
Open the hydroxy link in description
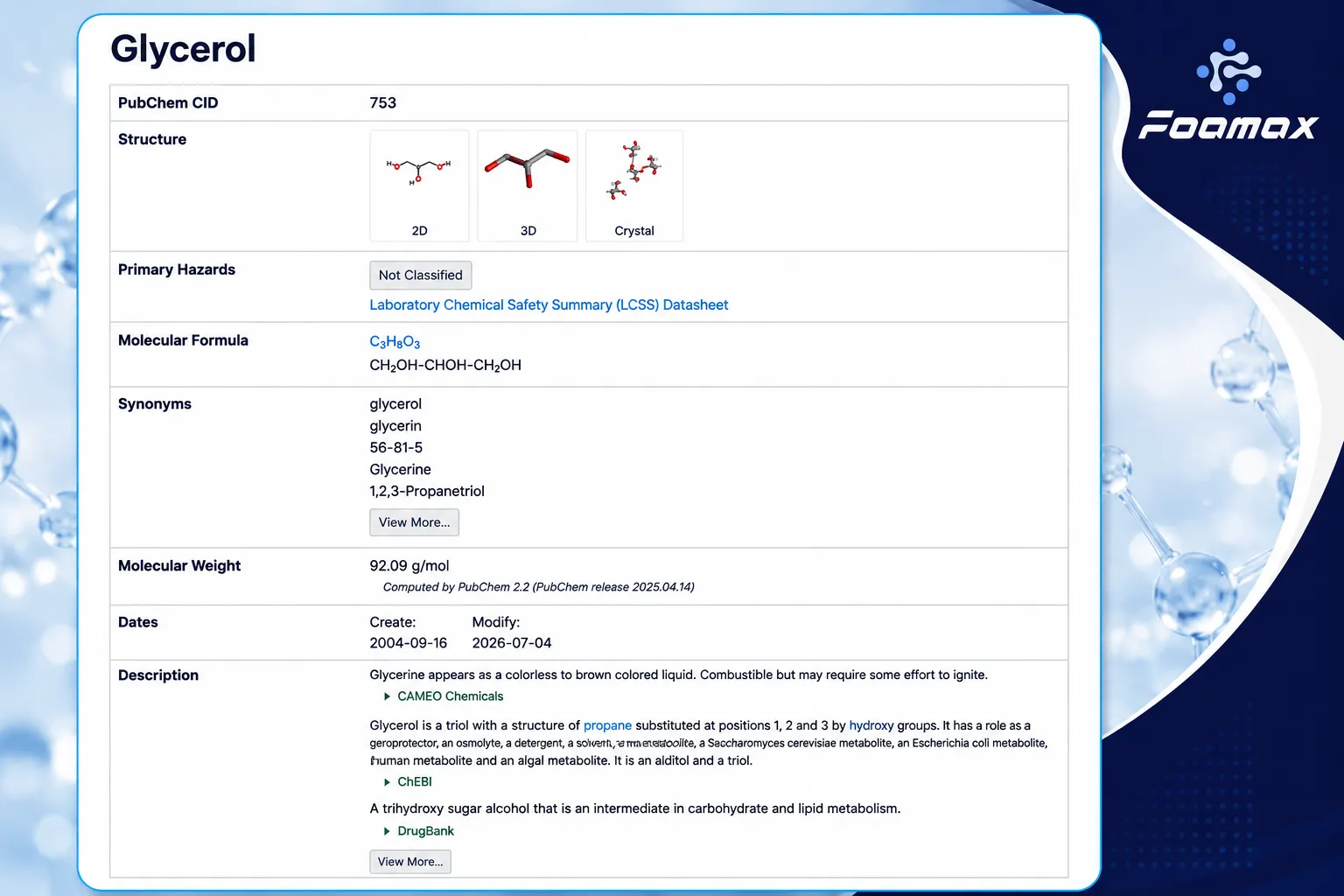pyautogui.click(x=871, y=725)
